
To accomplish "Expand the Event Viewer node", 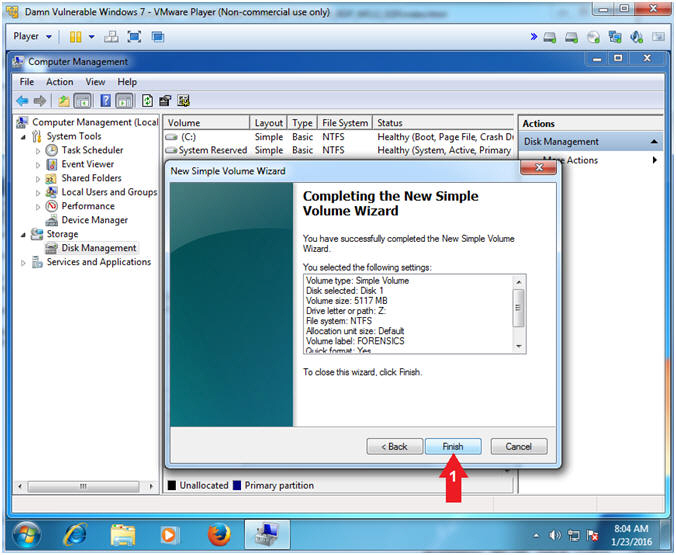I will (x=38, y=165).
